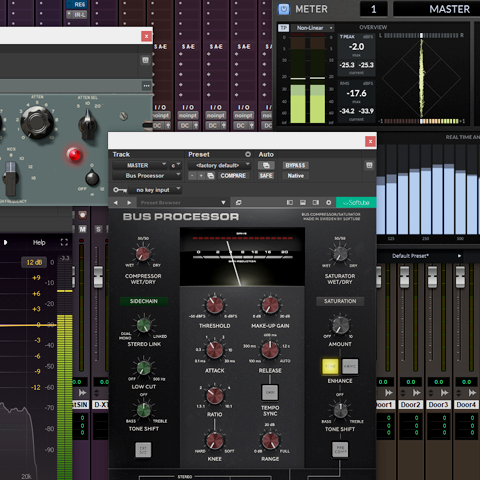Image resolution: width=480 pixels, height=480 pixels.
Task: Click target icon in the EQ plugin window
Action: pos(145,60)
